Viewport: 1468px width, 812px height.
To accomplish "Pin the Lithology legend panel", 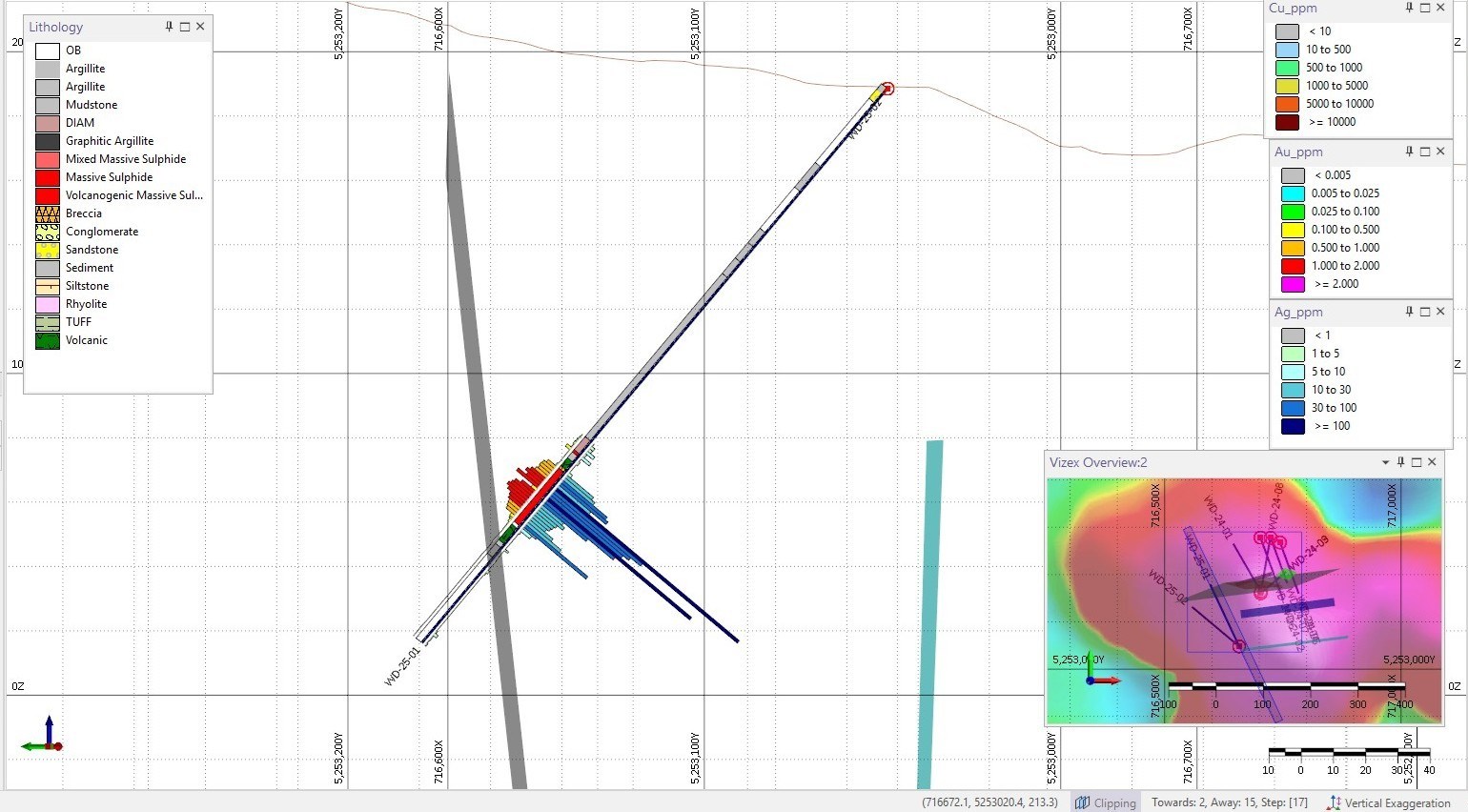I will [x=169, y=27].
